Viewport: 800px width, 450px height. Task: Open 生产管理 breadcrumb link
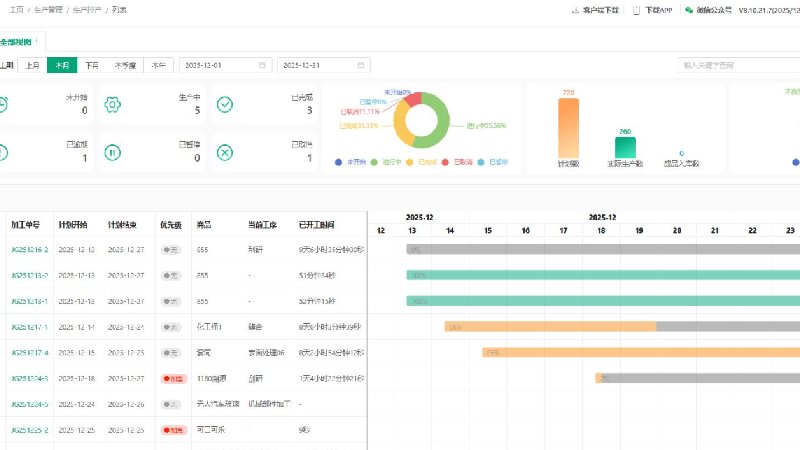48,10
